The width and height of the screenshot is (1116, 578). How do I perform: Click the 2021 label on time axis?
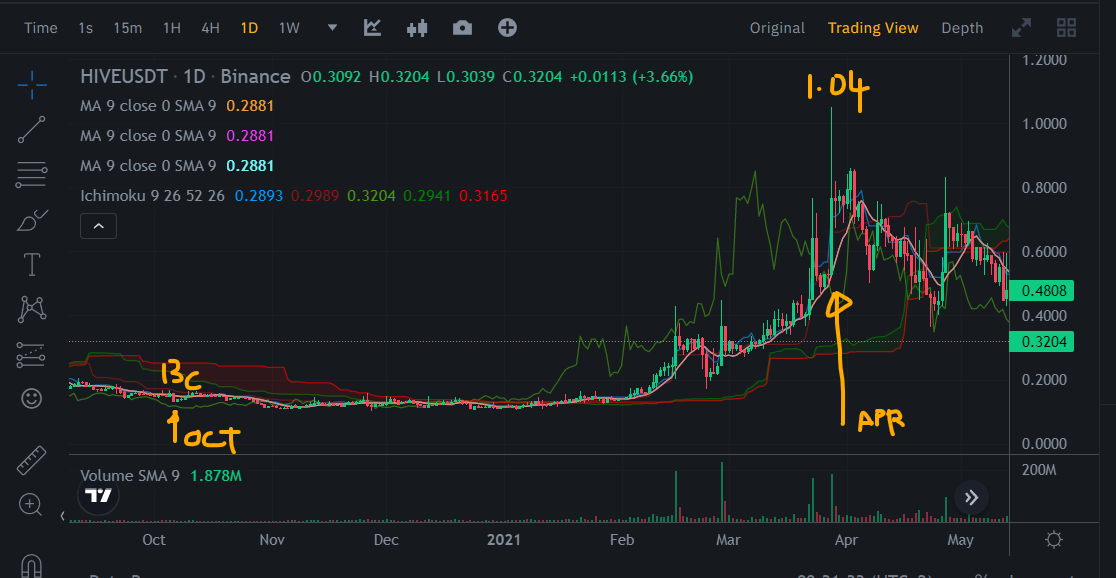(x=504, y=540)
